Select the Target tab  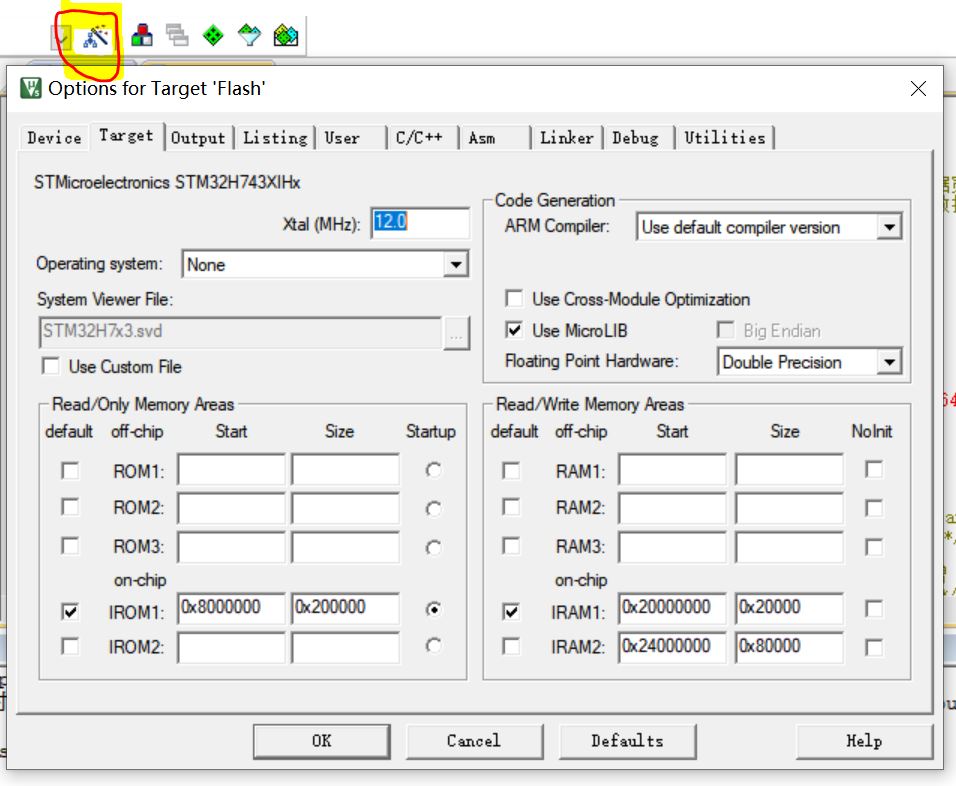[126, 135]
